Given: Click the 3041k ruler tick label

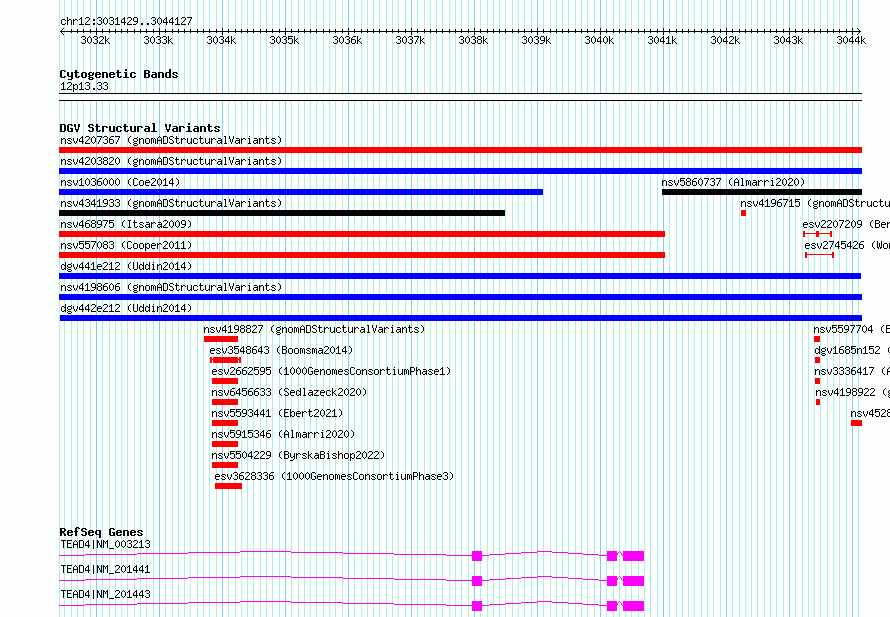Looking at the screenshot, I should tap(662, 40).
